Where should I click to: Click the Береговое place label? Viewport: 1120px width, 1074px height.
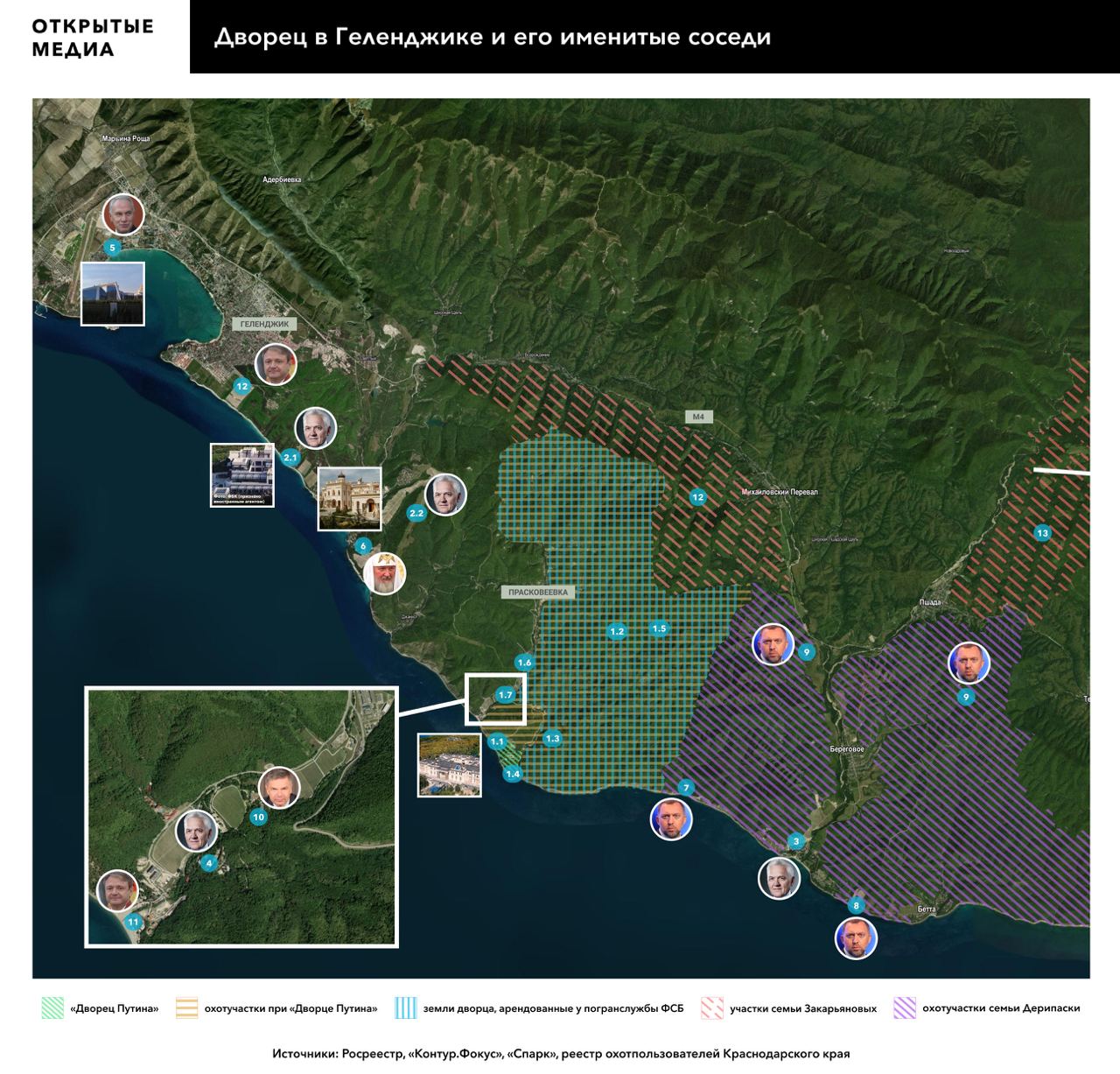coord(847,749)
